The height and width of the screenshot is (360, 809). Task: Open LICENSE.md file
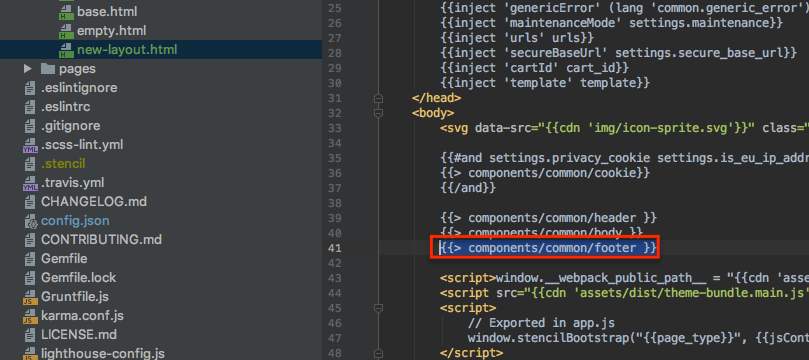[x=79, y=335]
